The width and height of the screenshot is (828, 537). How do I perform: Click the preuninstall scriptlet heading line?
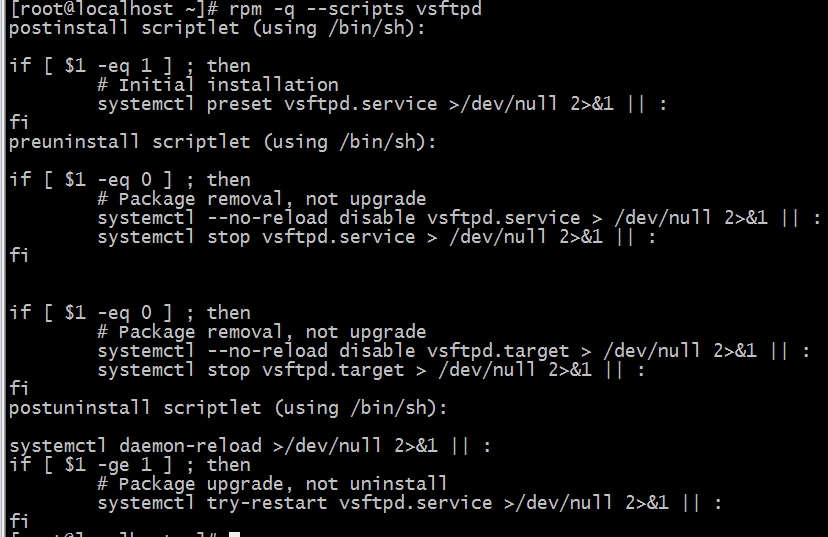222,142
